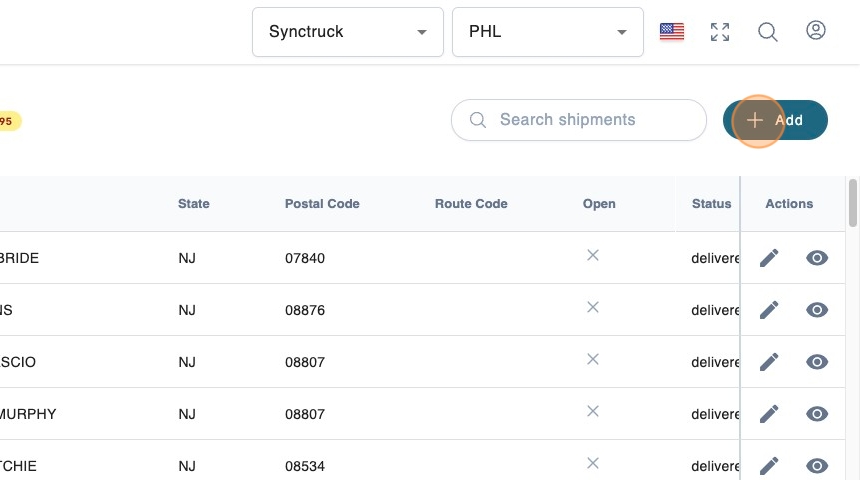Image resolution: width=860 pixels, height=480 pixels.
Task: Sort by the State column header
Action: (x=194, y=204)
